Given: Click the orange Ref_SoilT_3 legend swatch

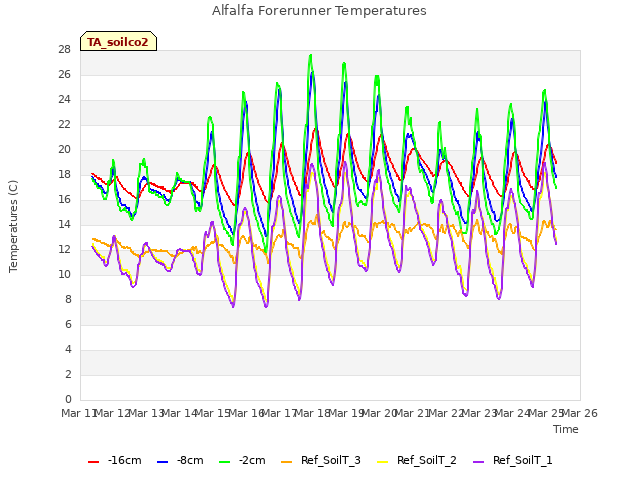Looking at the screenshot, I should point(287,462).
